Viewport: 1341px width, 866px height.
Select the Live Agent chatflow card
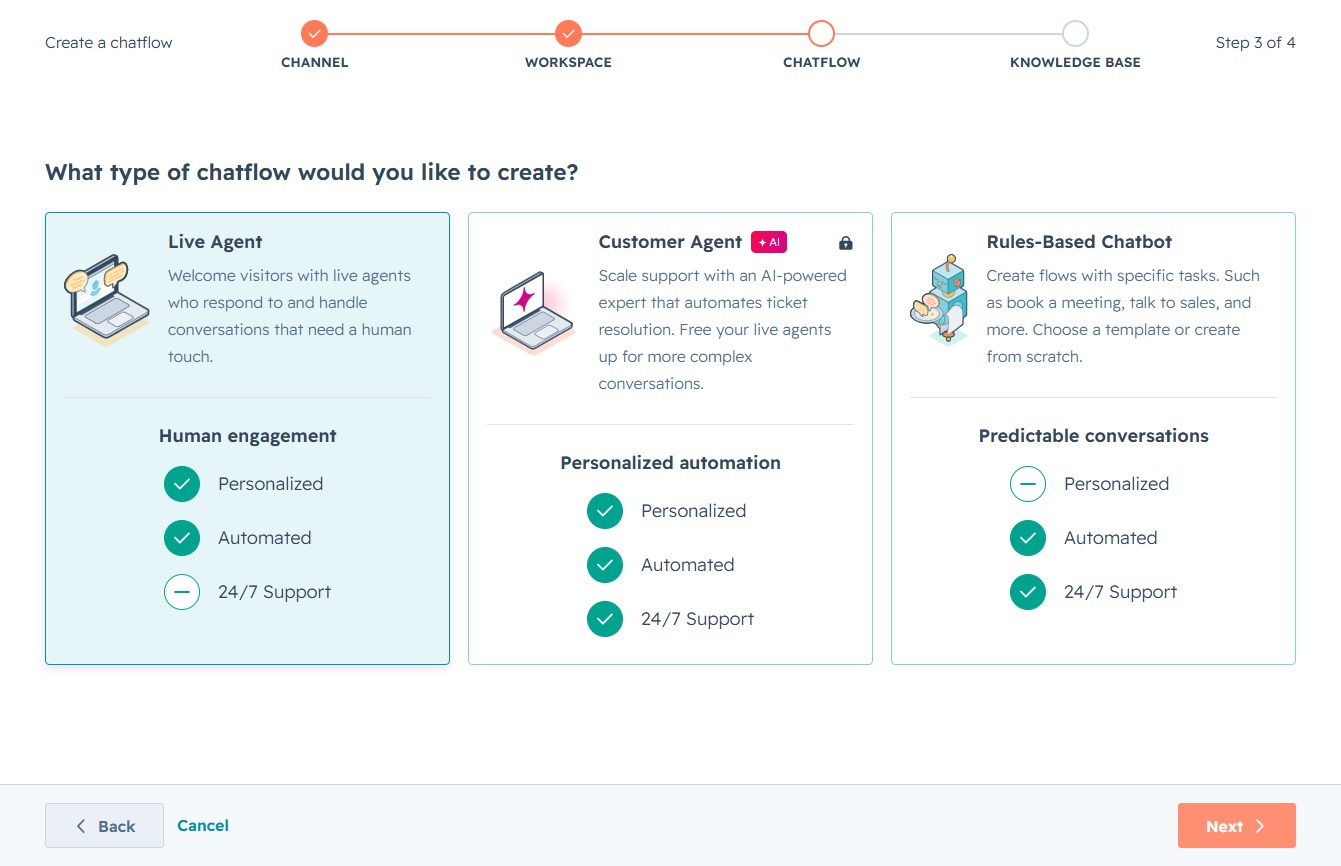point(247,438)
